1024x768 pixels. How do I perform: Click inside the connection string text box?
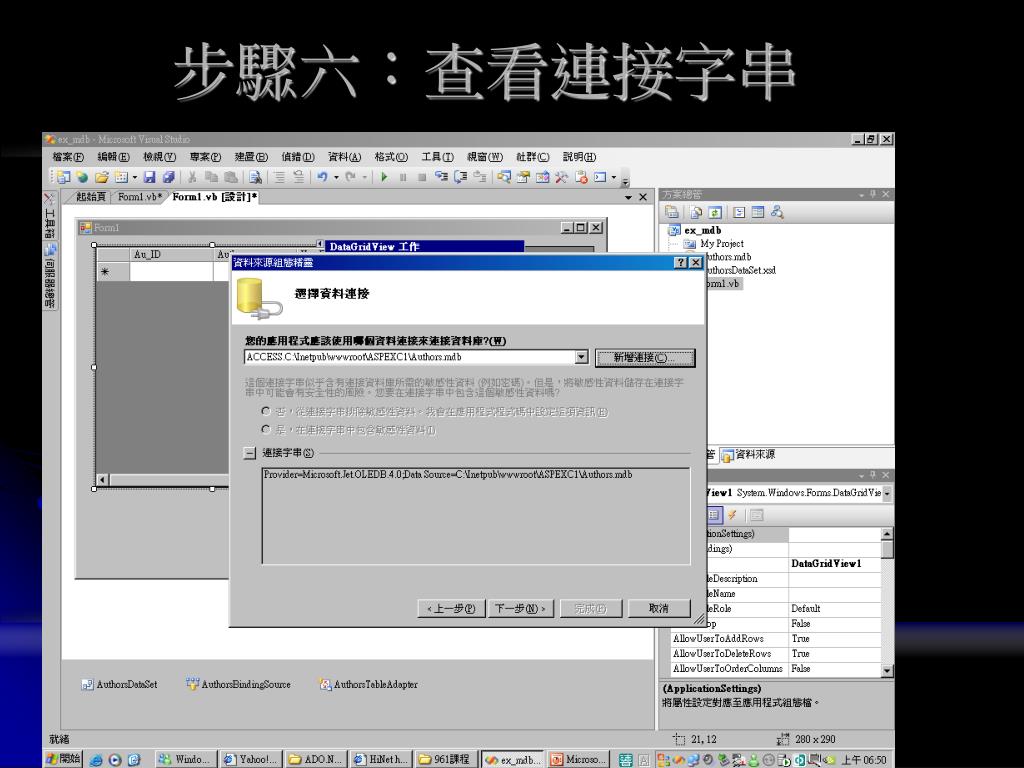(476, 515)
